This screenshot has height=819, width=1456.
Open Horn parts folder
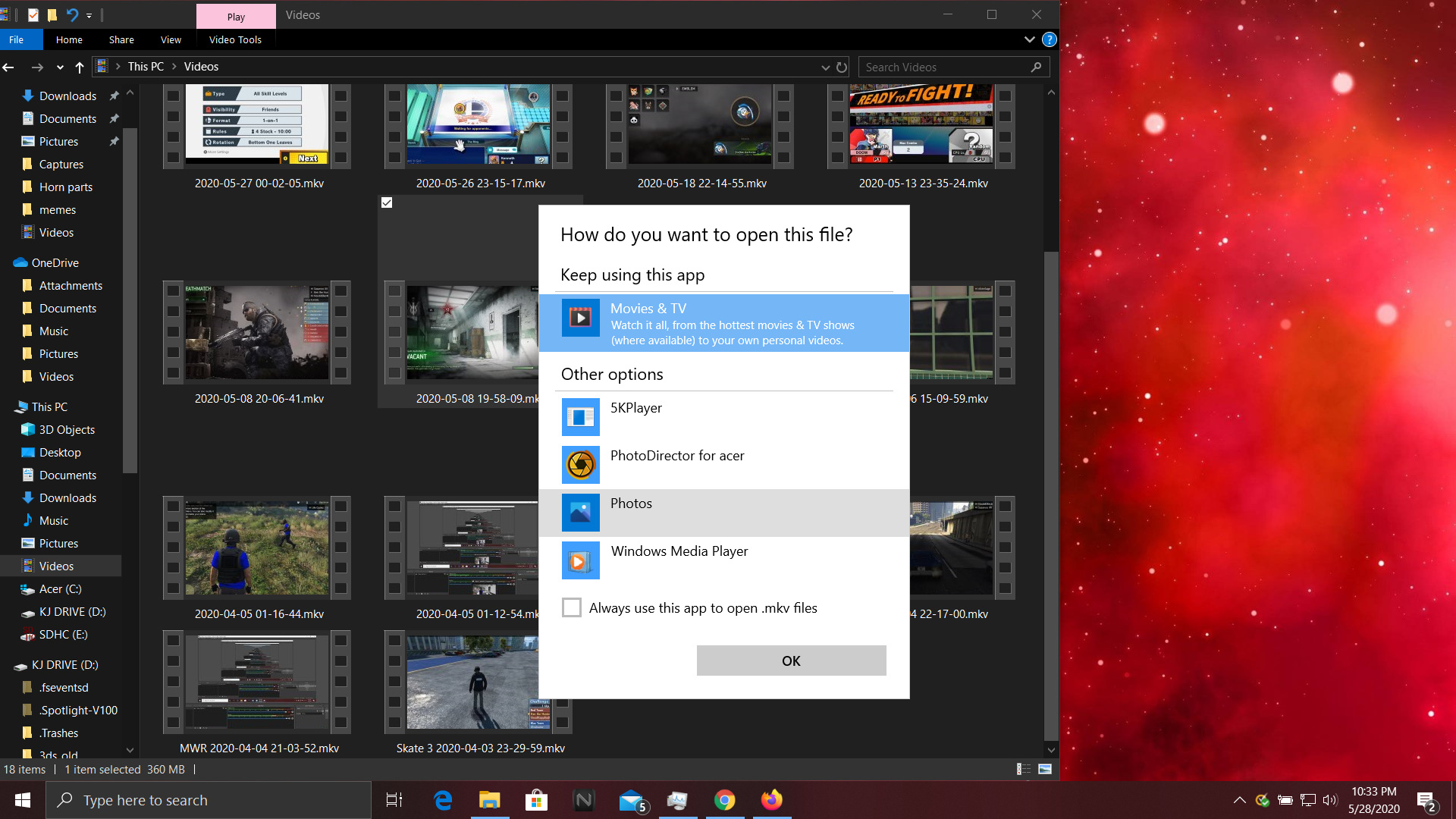tap(66, 187)
